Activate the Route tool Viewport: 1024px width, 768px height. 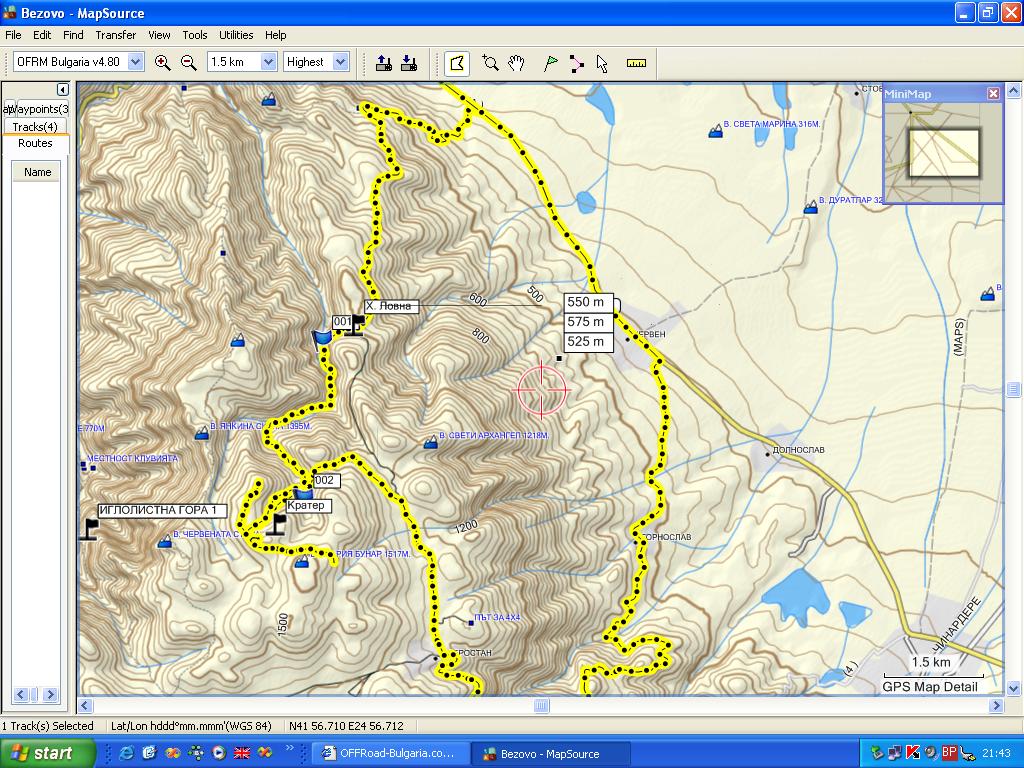577,63
